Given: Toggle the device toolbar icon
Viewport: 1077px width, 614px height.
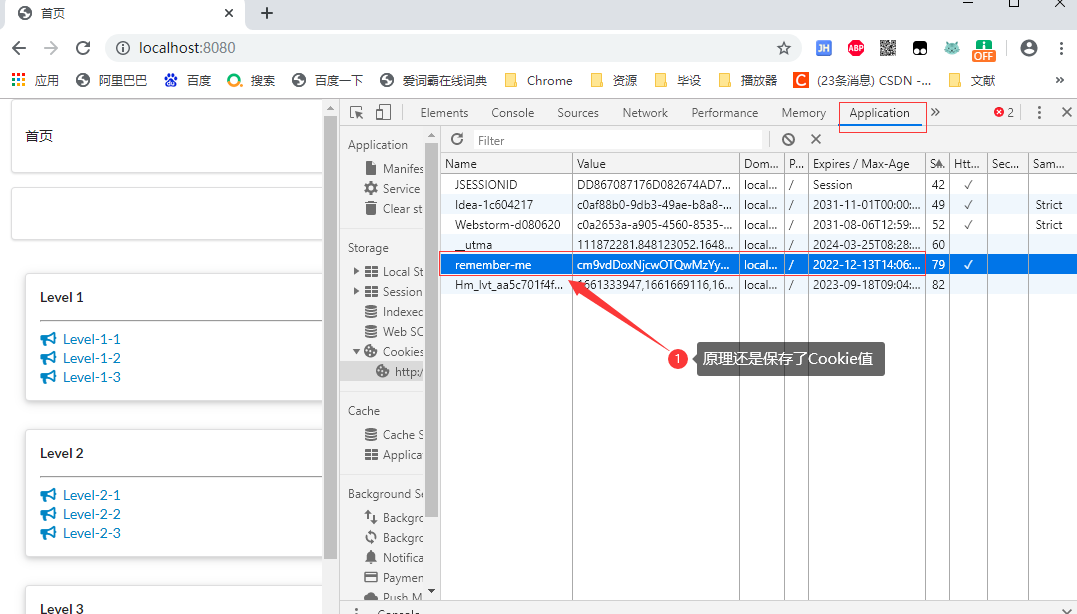Looking at the screenshot, I should (383, 113).
